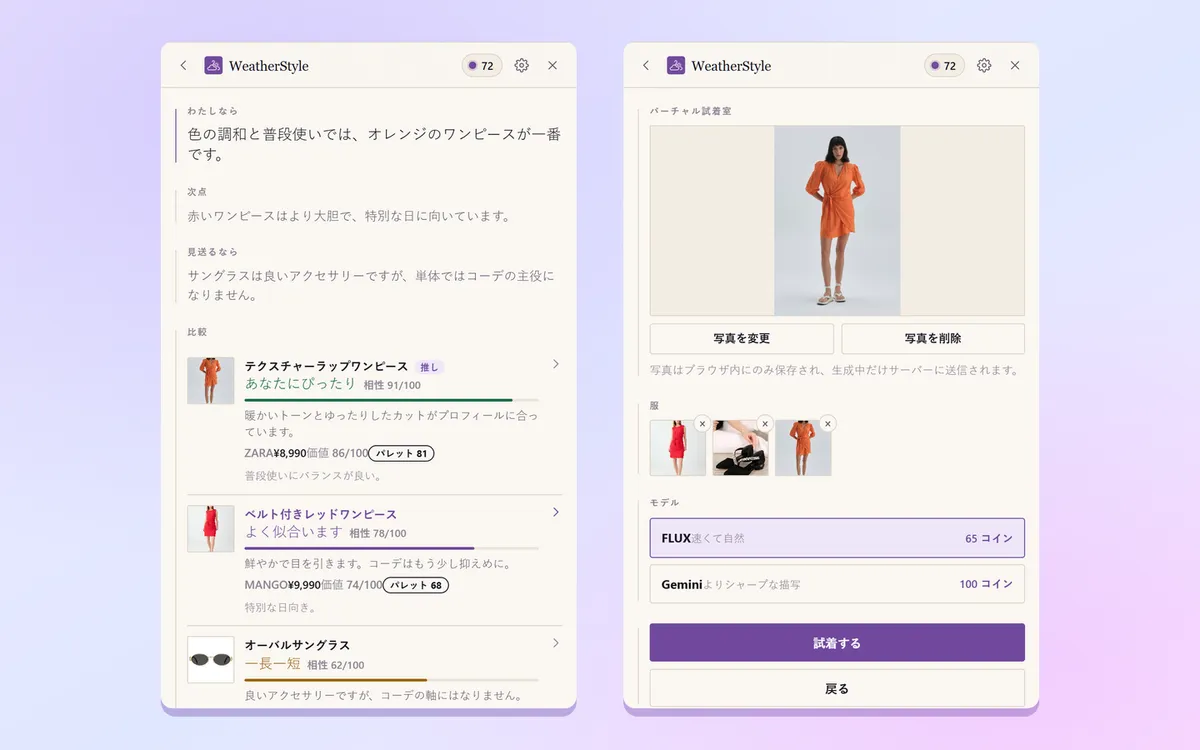Click 特別な日向き。 note
This screenshot has width=1200, height=750.
[280, 607]
